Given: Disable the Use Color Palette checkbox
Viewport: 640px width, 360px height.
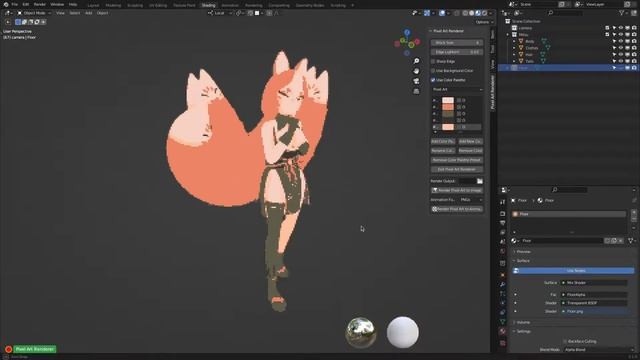Looking at the screenshot, I should 433,80.
